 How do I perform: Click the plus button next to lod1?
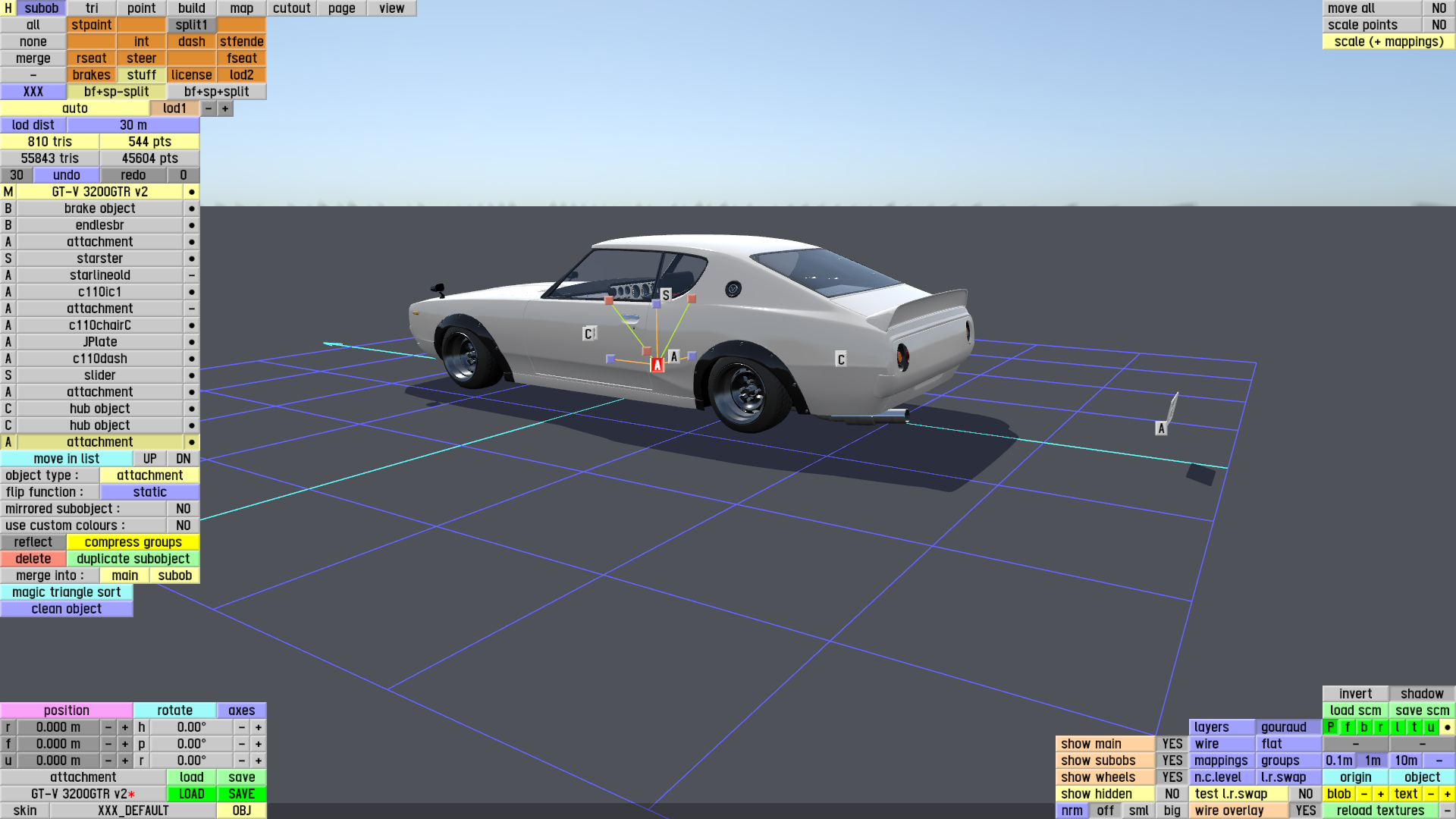coord(225,108)
